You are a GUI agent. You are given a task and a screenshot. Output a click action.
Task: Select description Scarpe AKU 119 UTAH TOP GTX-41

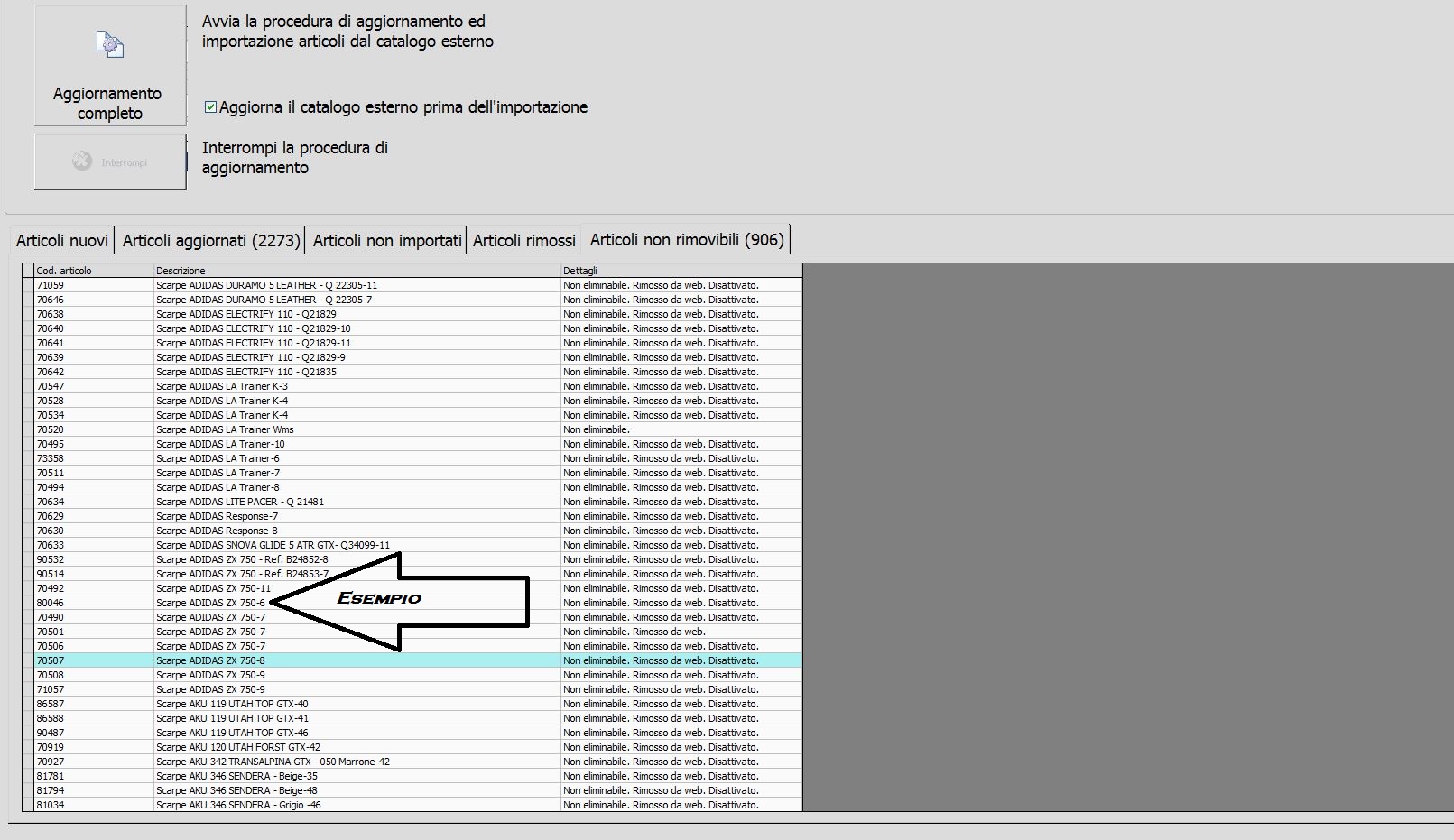click(x=232, y=718)
